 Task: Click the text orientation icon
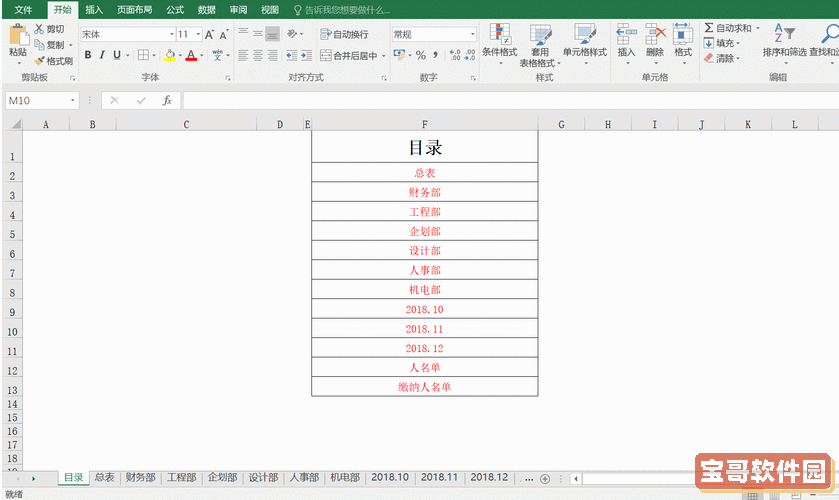(292, 34)
